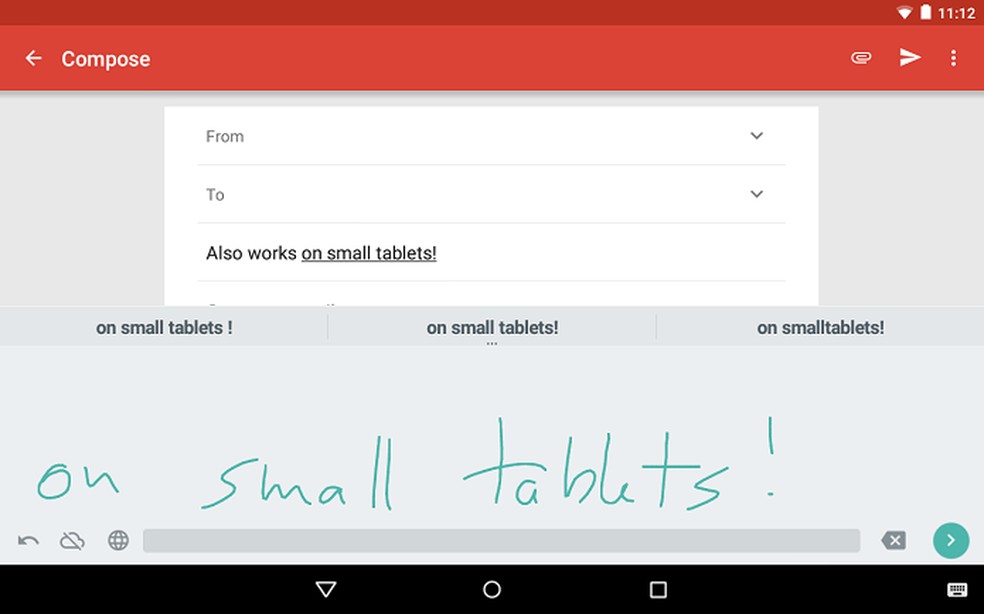
Task: Toggle cloud handwriting recognition off
Action: [x=72, y=540]
